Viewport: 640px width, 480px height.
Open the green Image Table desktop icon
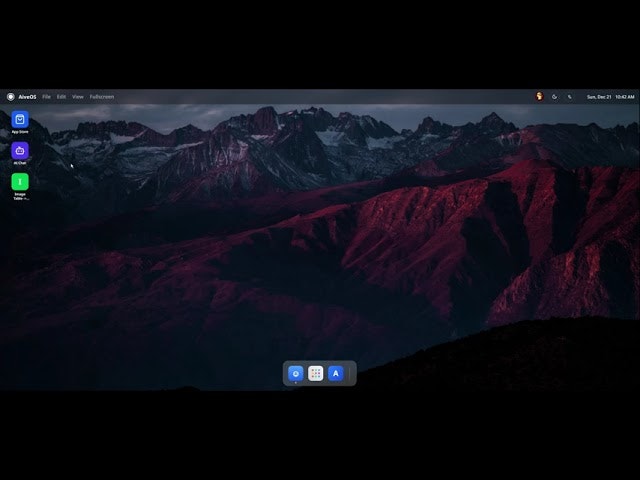tap(20, 182)
